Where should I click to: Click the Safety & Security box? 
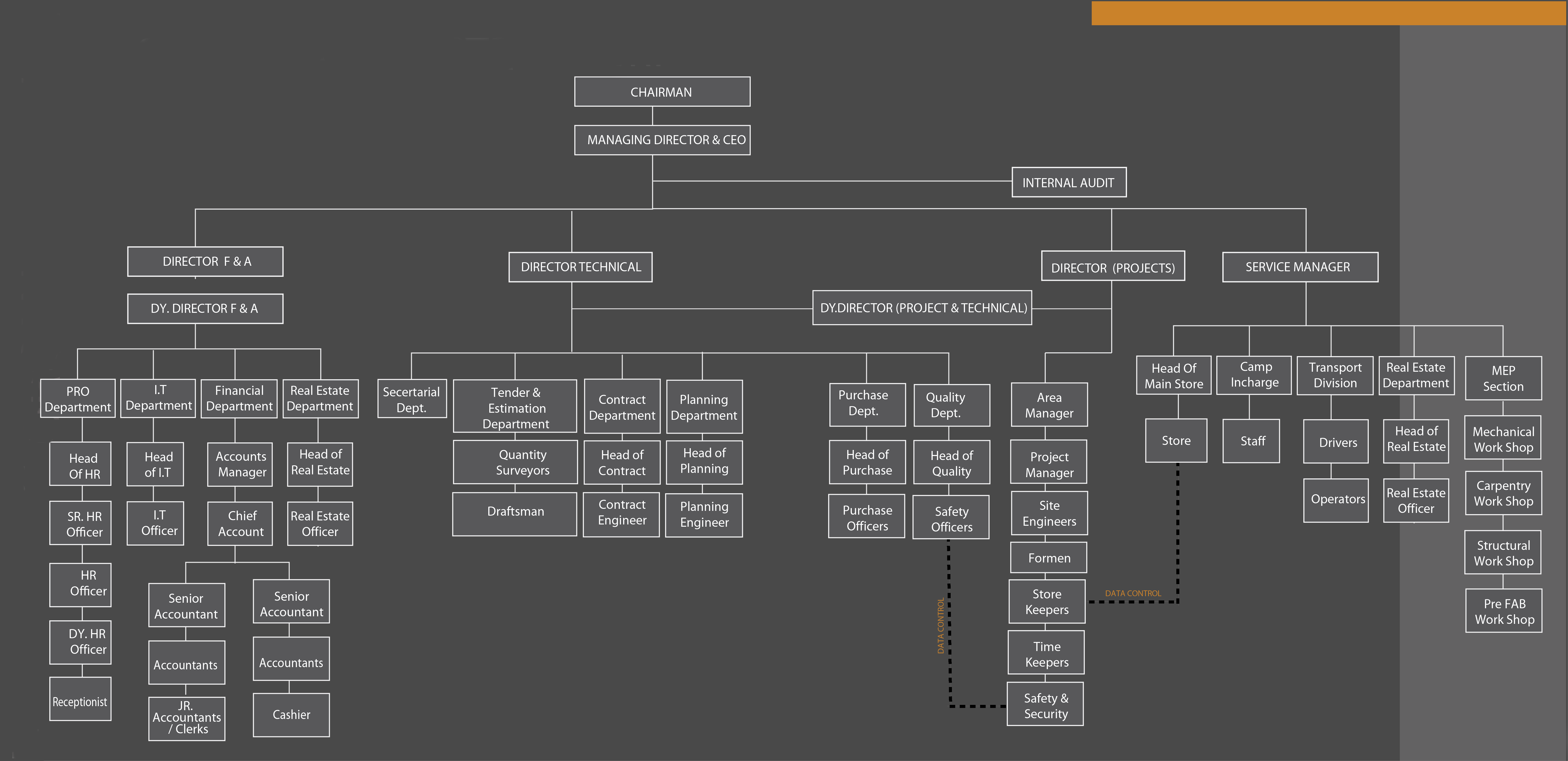coord(1046,704)
